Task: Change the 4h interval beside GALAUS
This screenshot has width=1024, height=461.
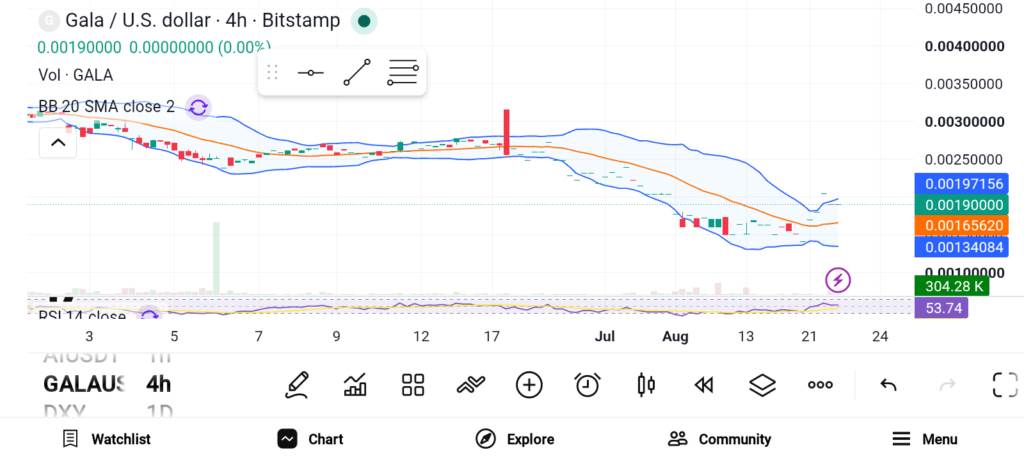Action: tap(159, 384)
